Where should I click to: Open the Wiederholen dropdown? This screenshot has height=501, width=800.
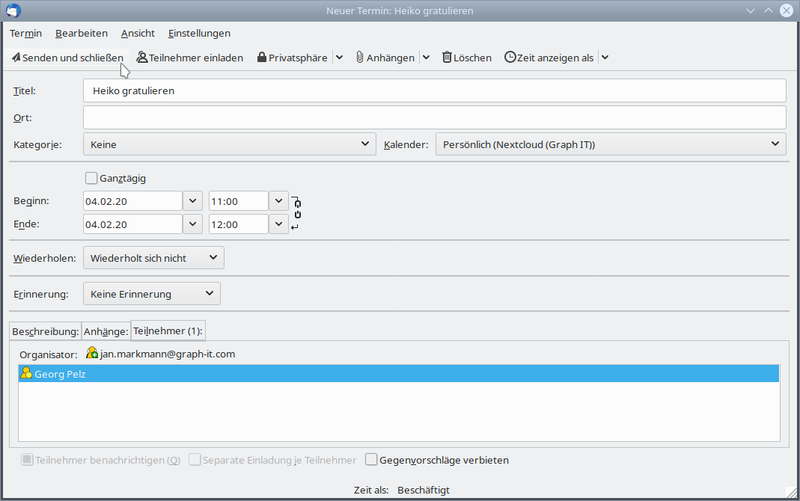154,258
